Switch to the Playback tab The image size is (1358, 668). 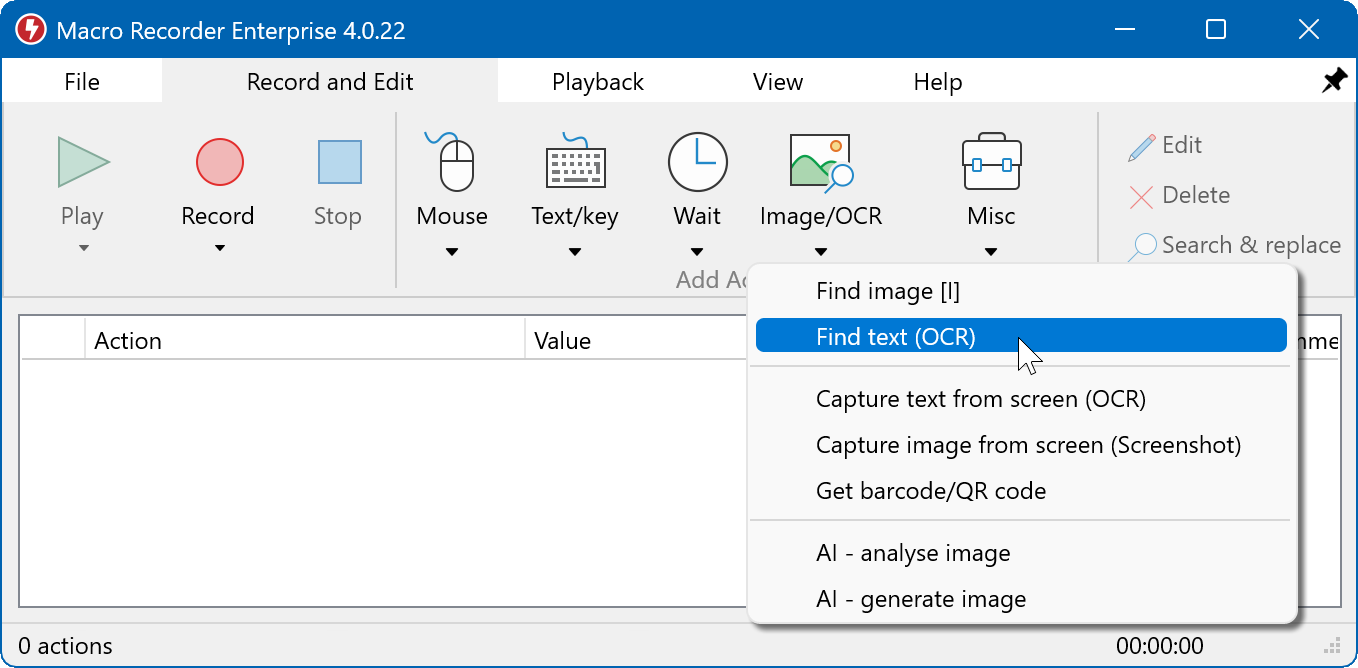597,82
